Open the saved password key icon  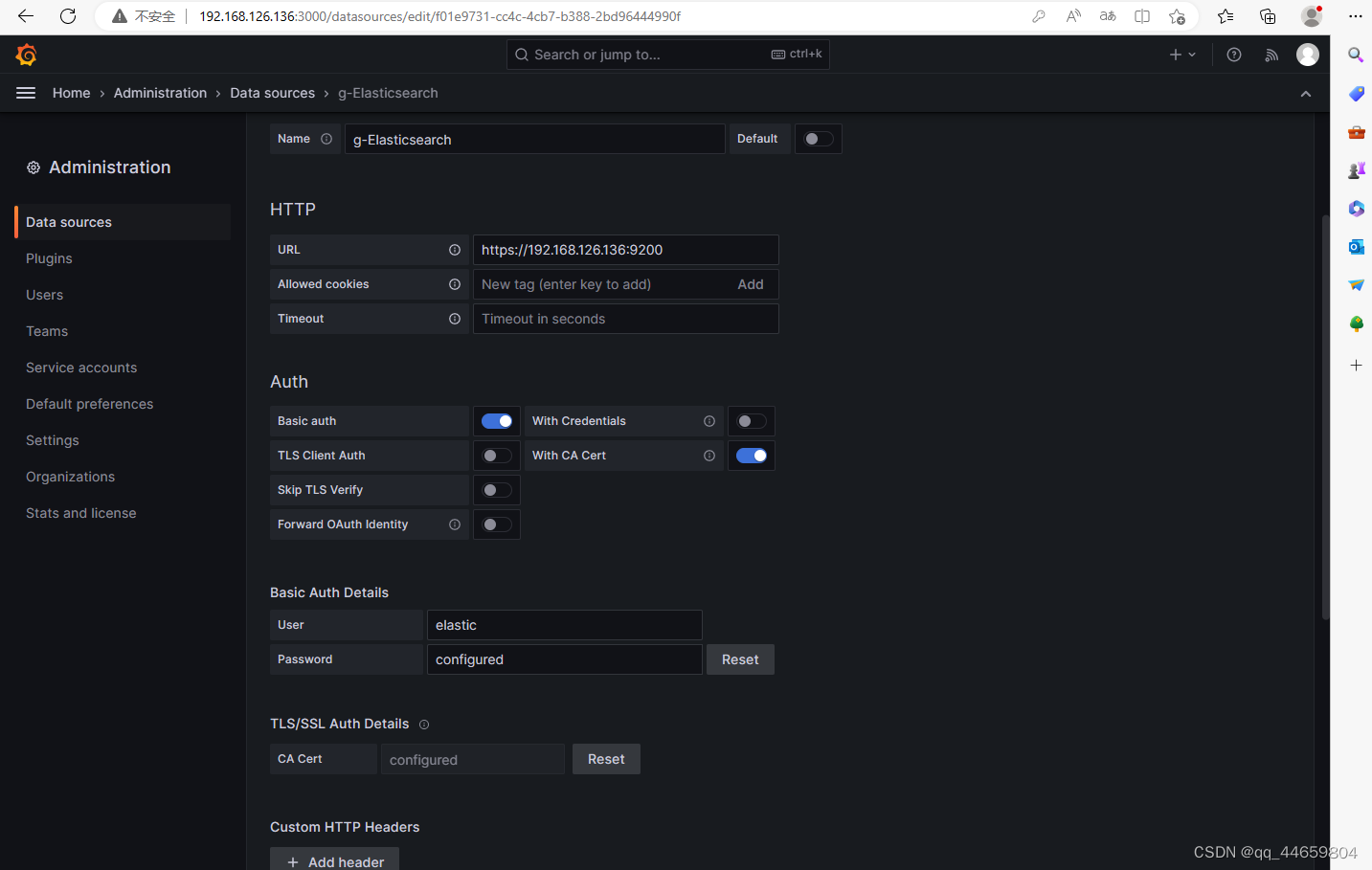(1039, 16)
